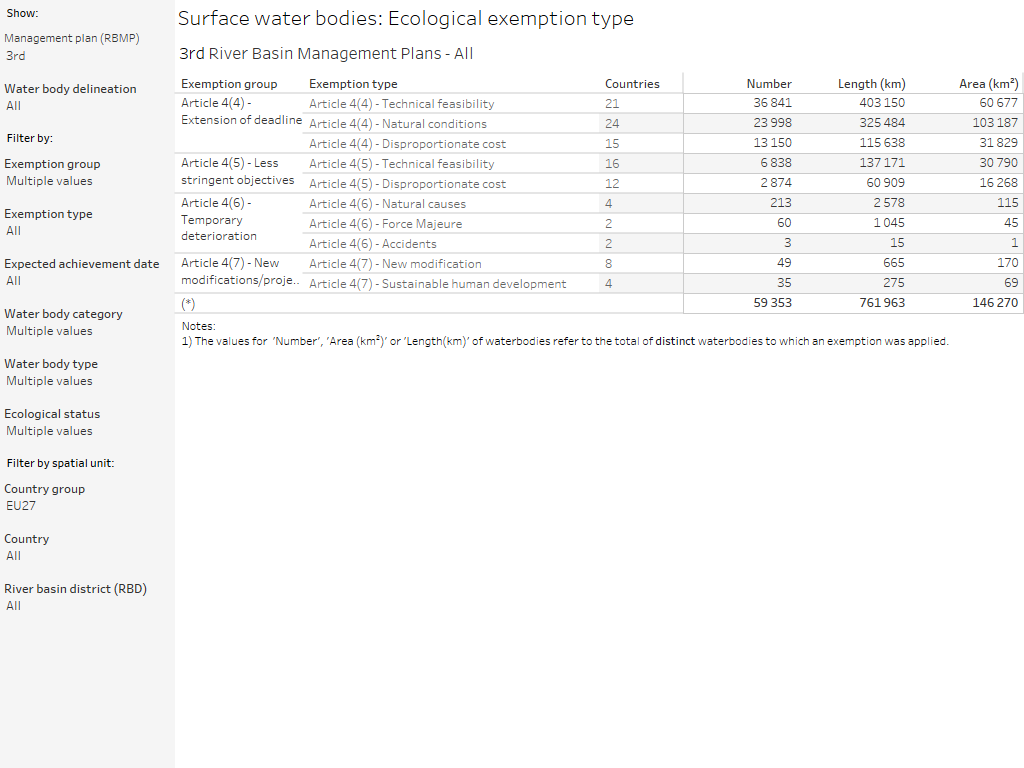The image size is (1024, 768).
Task: Click Number value 23 998
Action: pos(772,123)
